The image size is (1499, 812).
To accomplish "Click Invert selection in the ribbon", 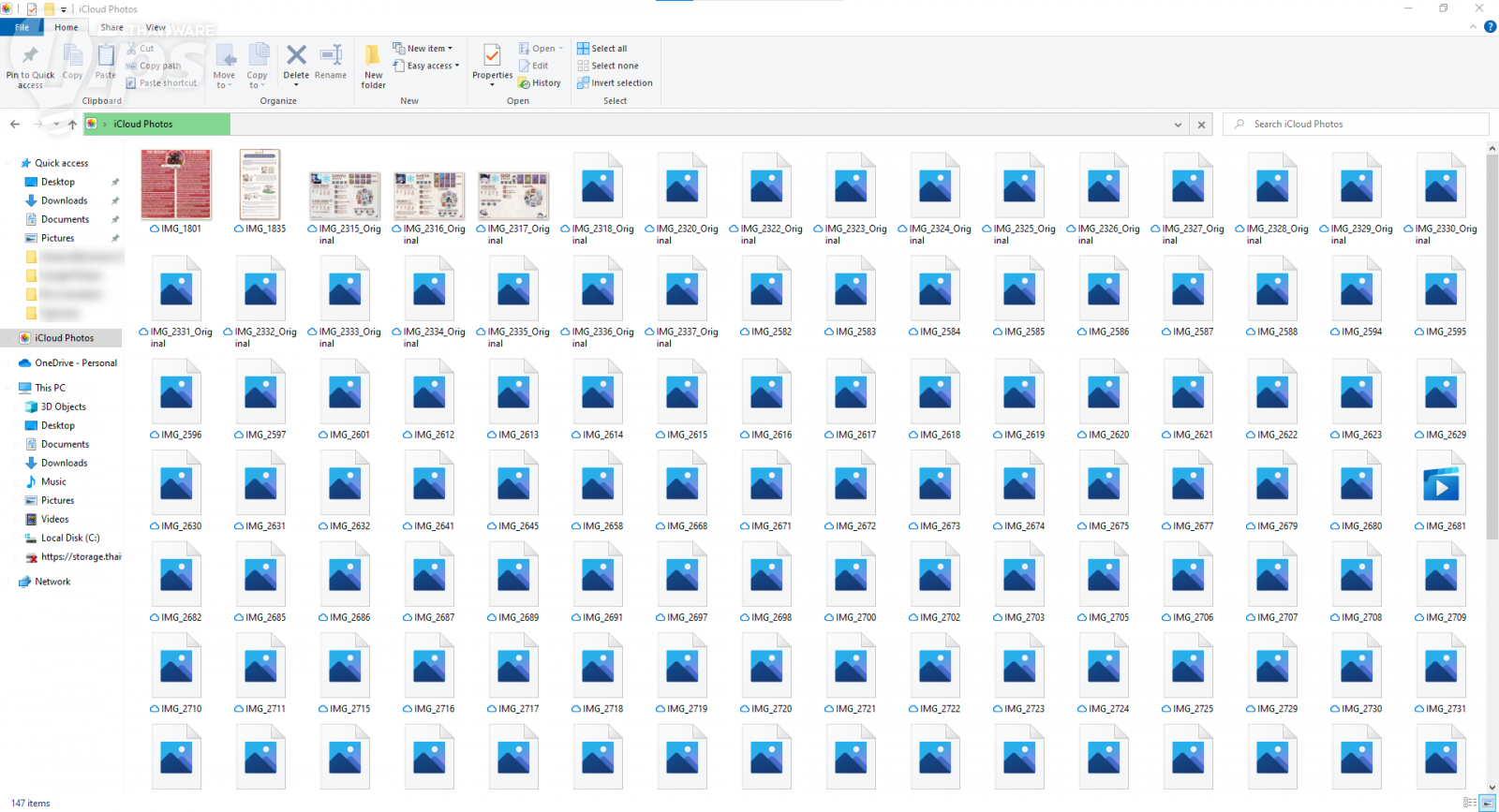I will (x=615, y=82).
